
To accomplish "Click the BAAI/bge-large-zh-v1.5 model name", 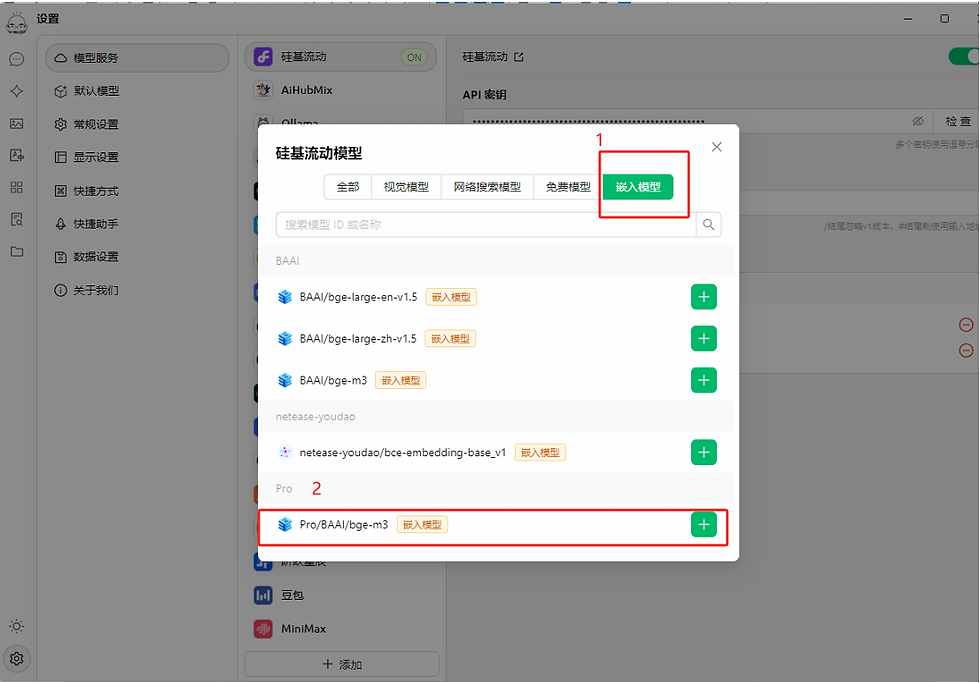I will [x=358, y=338].
